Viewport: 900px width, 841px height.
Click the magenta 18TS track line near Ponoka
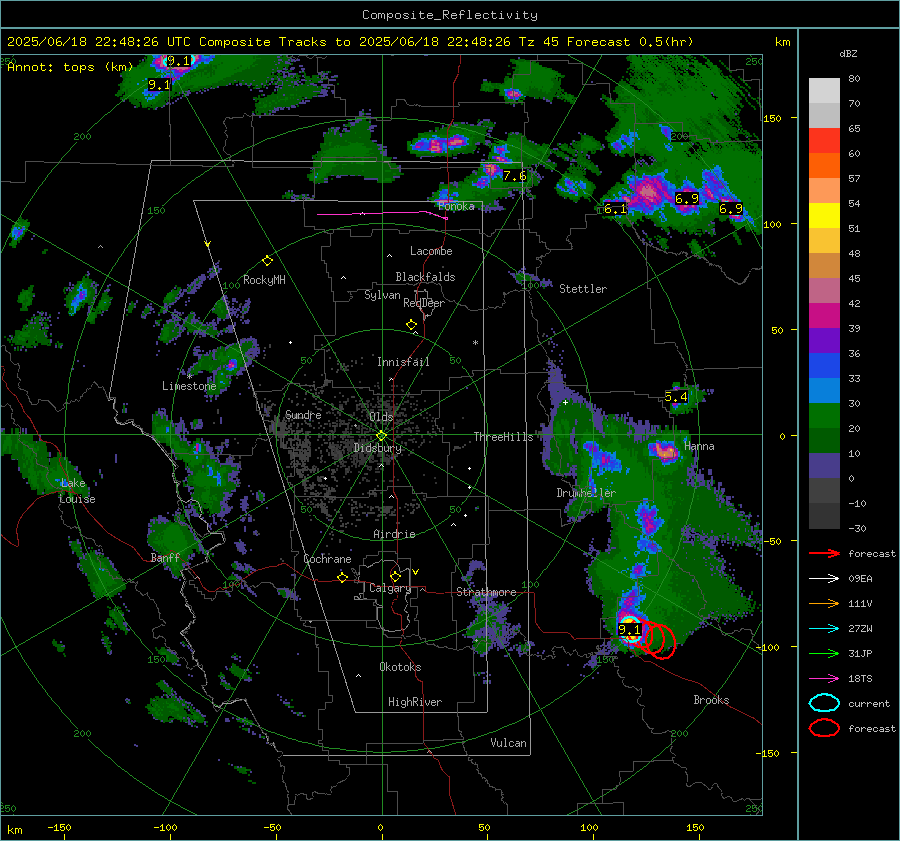382,214
